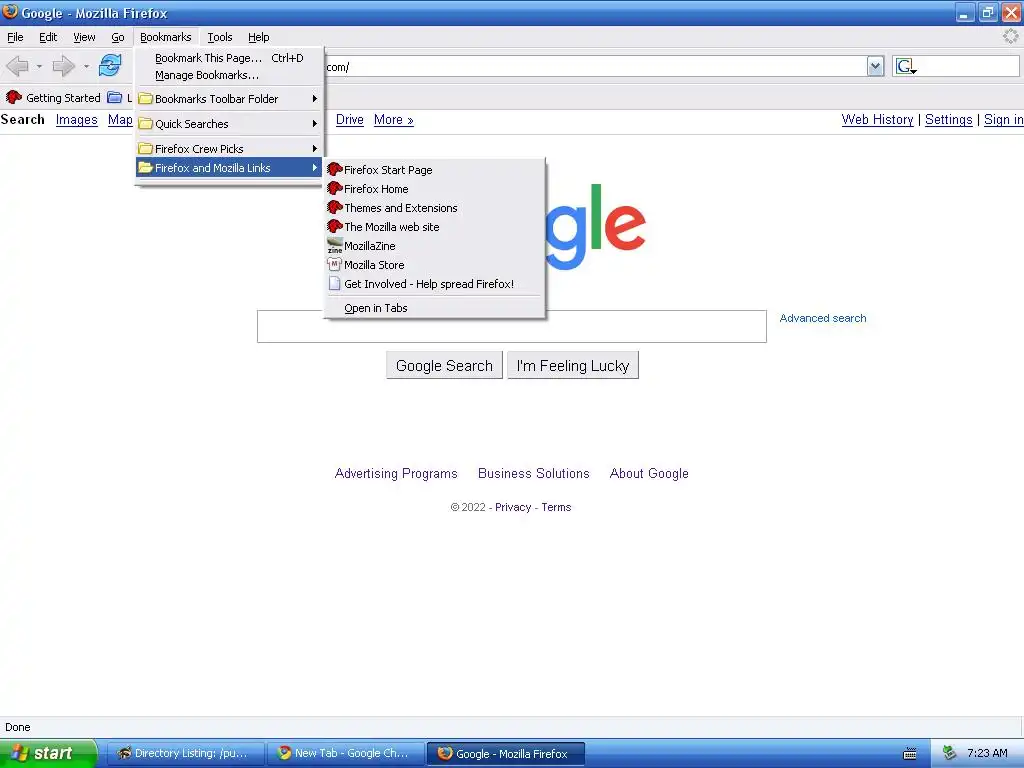Click the Firefox Start Page icon

pos(334,170)
